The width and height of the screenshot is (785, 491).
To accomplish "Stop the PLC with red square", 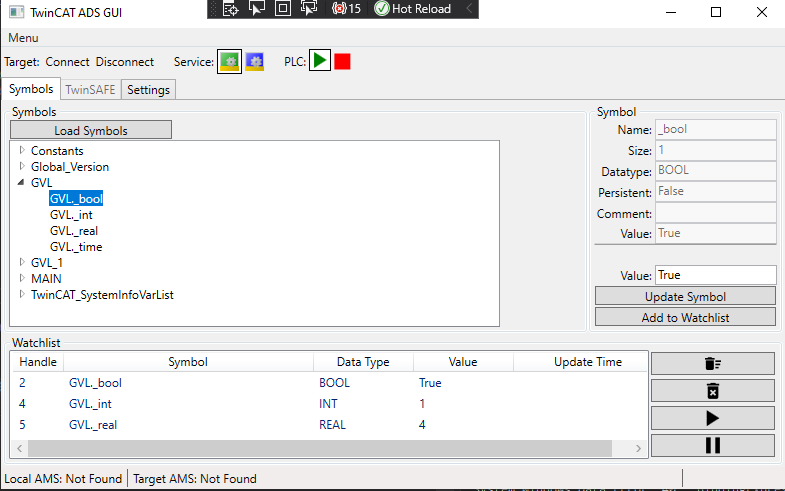I will click(342, 62).
